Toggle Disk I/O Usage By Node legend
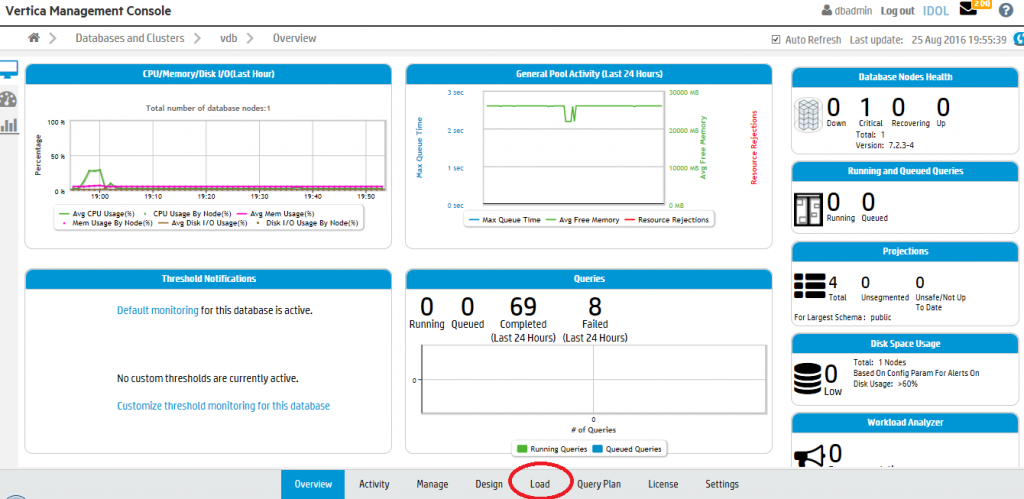1024x499 pixels. pos(305,223)
